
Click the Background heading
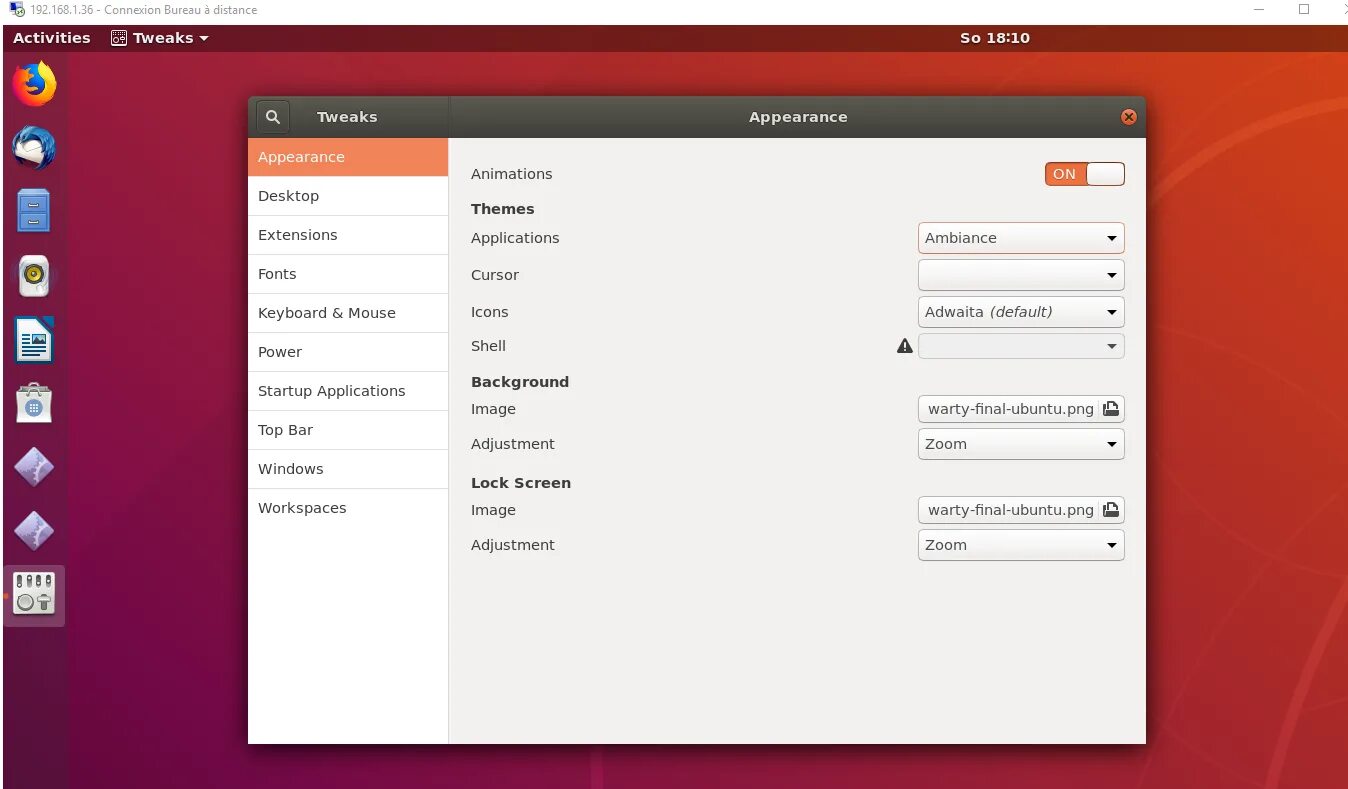click(x=520, y=382)
